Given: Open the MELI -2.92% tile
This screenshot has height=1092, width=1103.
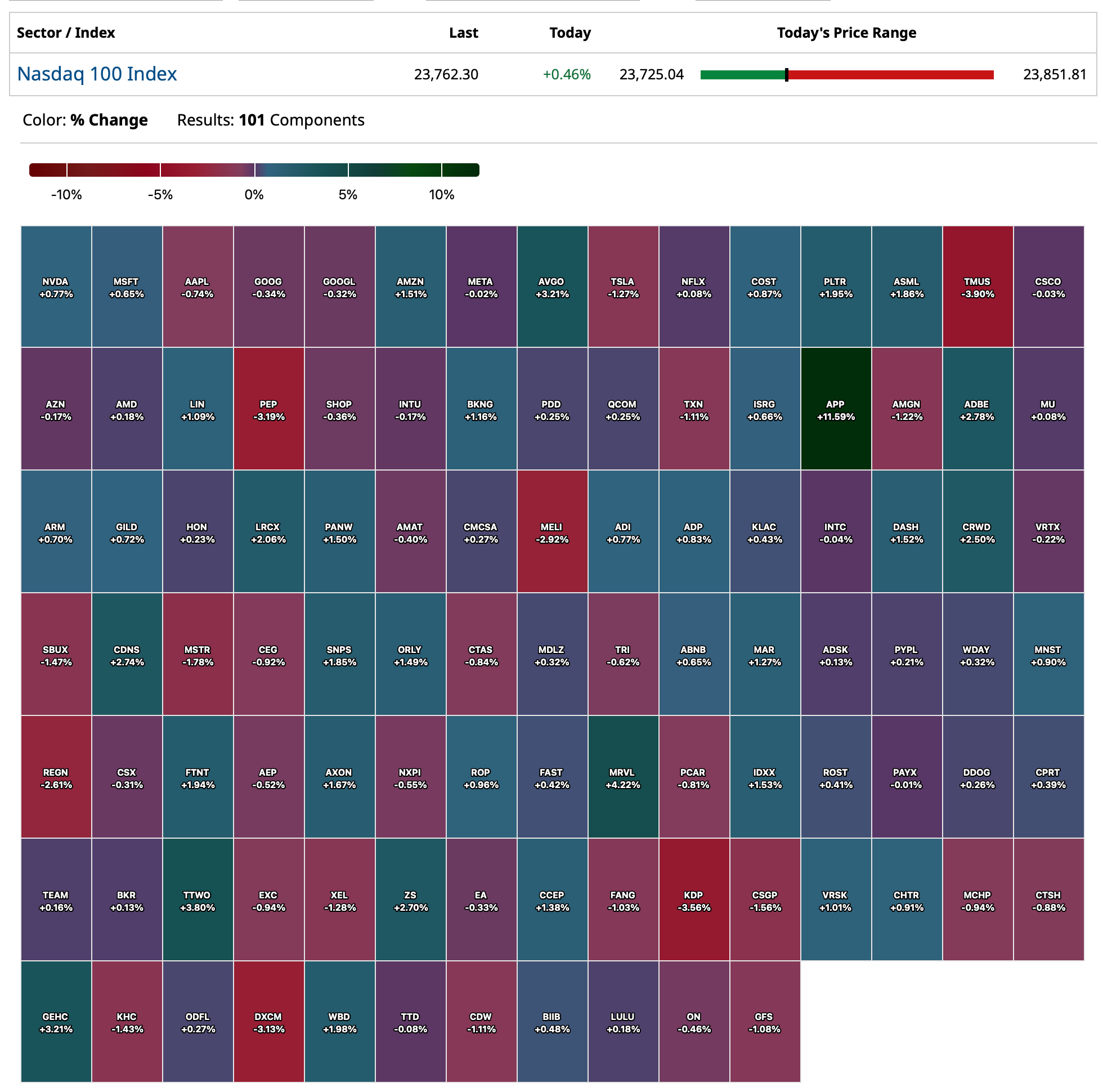Looking at the screenshot, I should coord(552,532).
